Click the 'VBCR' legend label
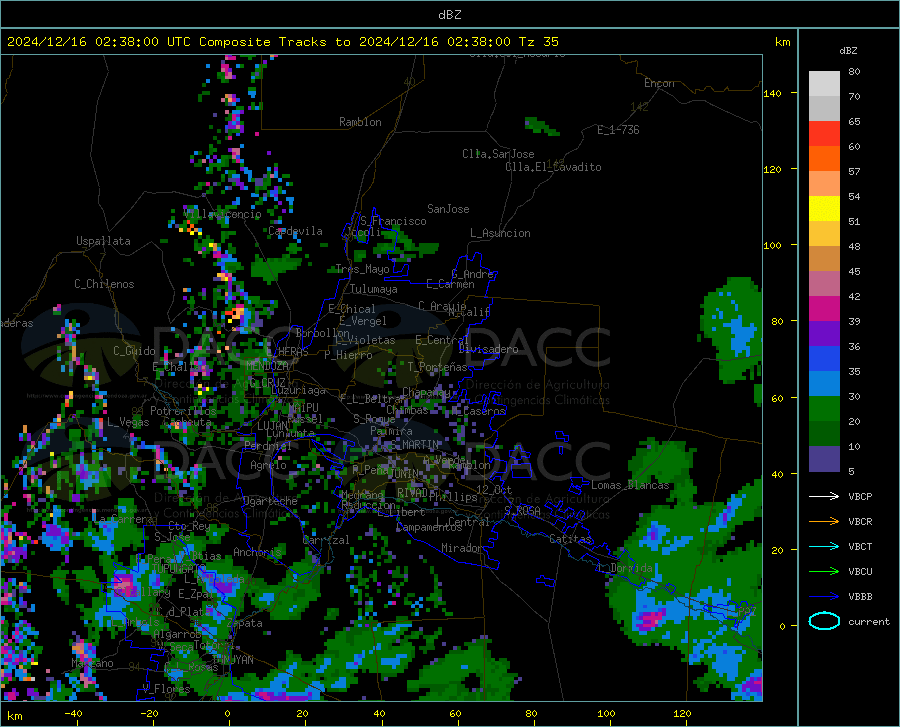 pos(860,522)
